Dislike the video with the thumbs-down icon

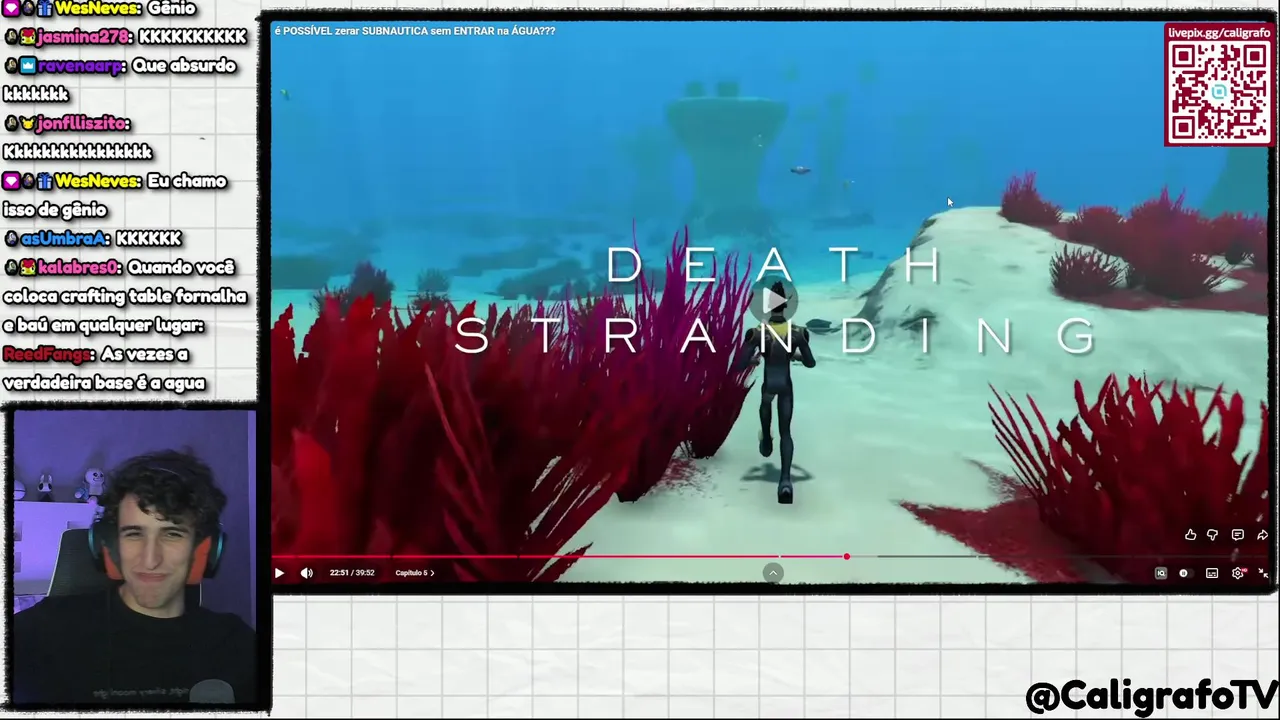[1212, 535]
